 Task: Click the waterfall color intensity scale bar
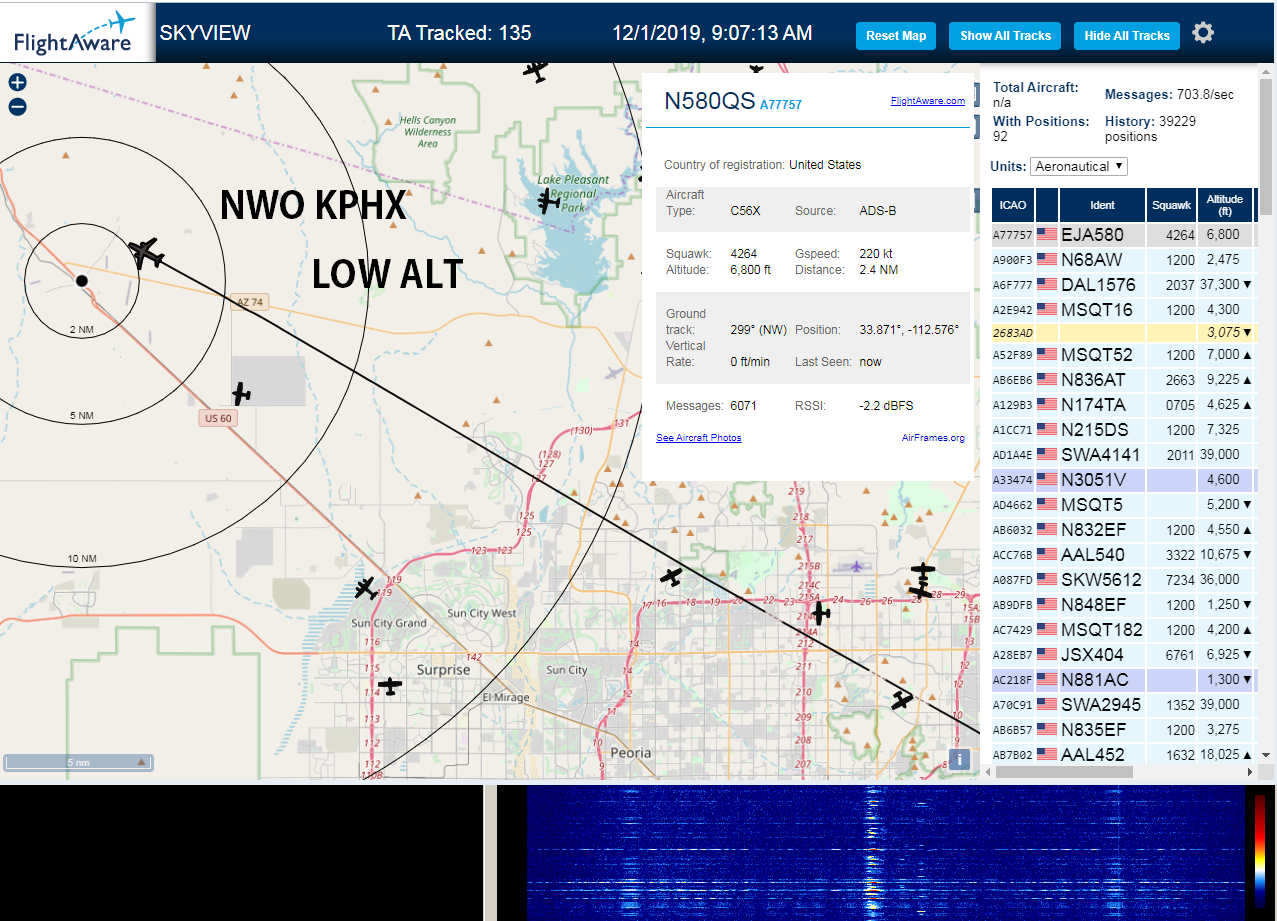coord(1260,850)
